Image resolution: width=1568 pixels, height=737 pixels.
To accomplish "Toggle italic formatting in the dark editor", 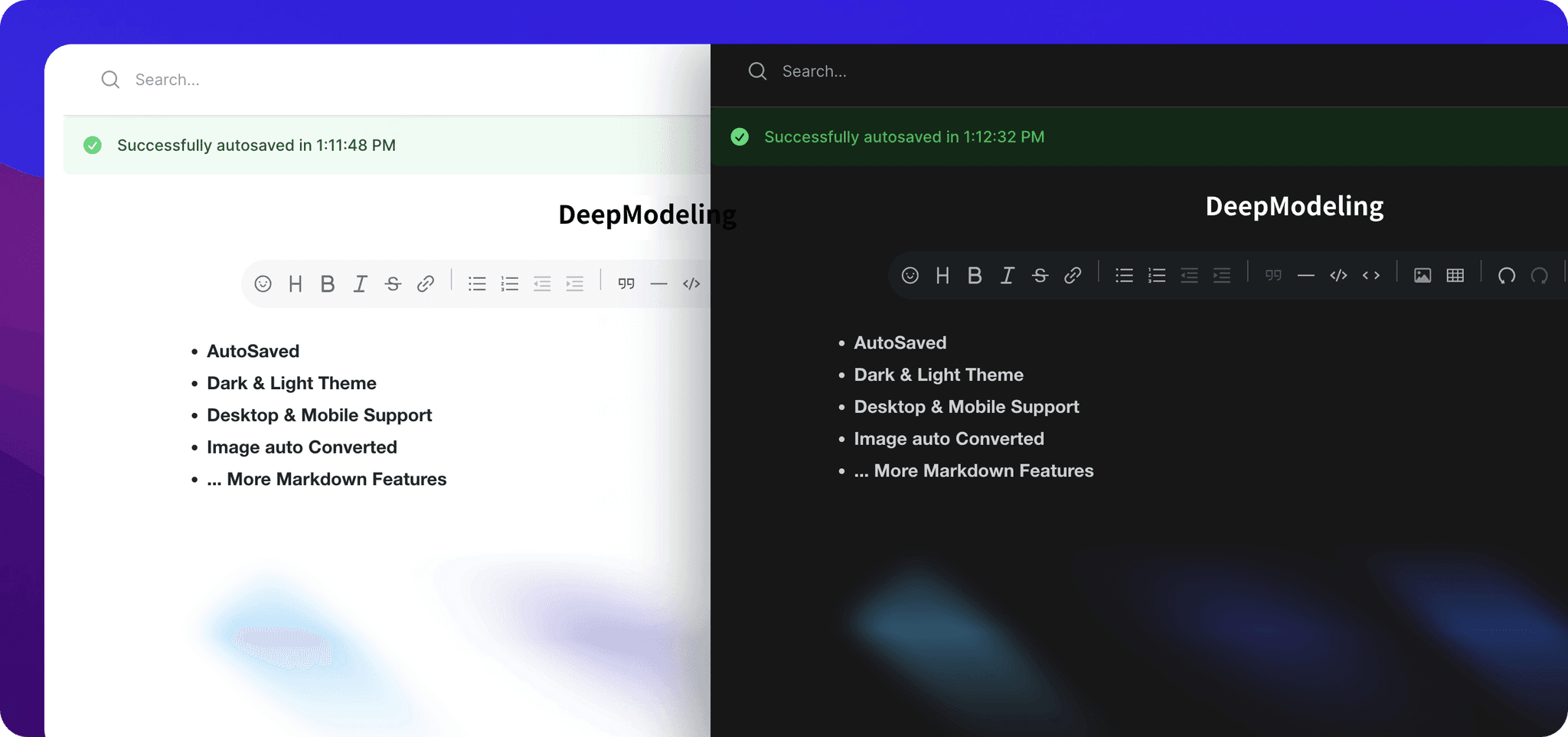I will (1008, 275).
